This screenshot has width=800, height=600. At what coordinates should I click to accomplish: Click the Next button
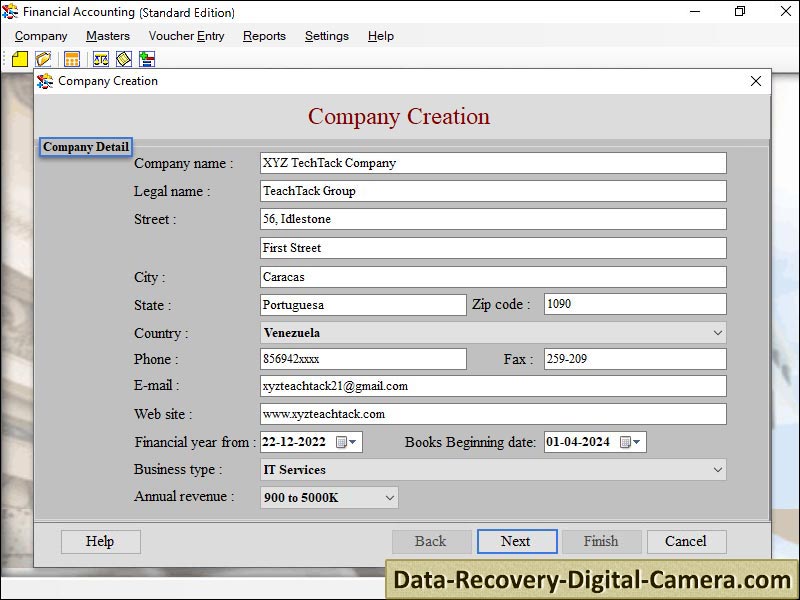coord(517,541)
